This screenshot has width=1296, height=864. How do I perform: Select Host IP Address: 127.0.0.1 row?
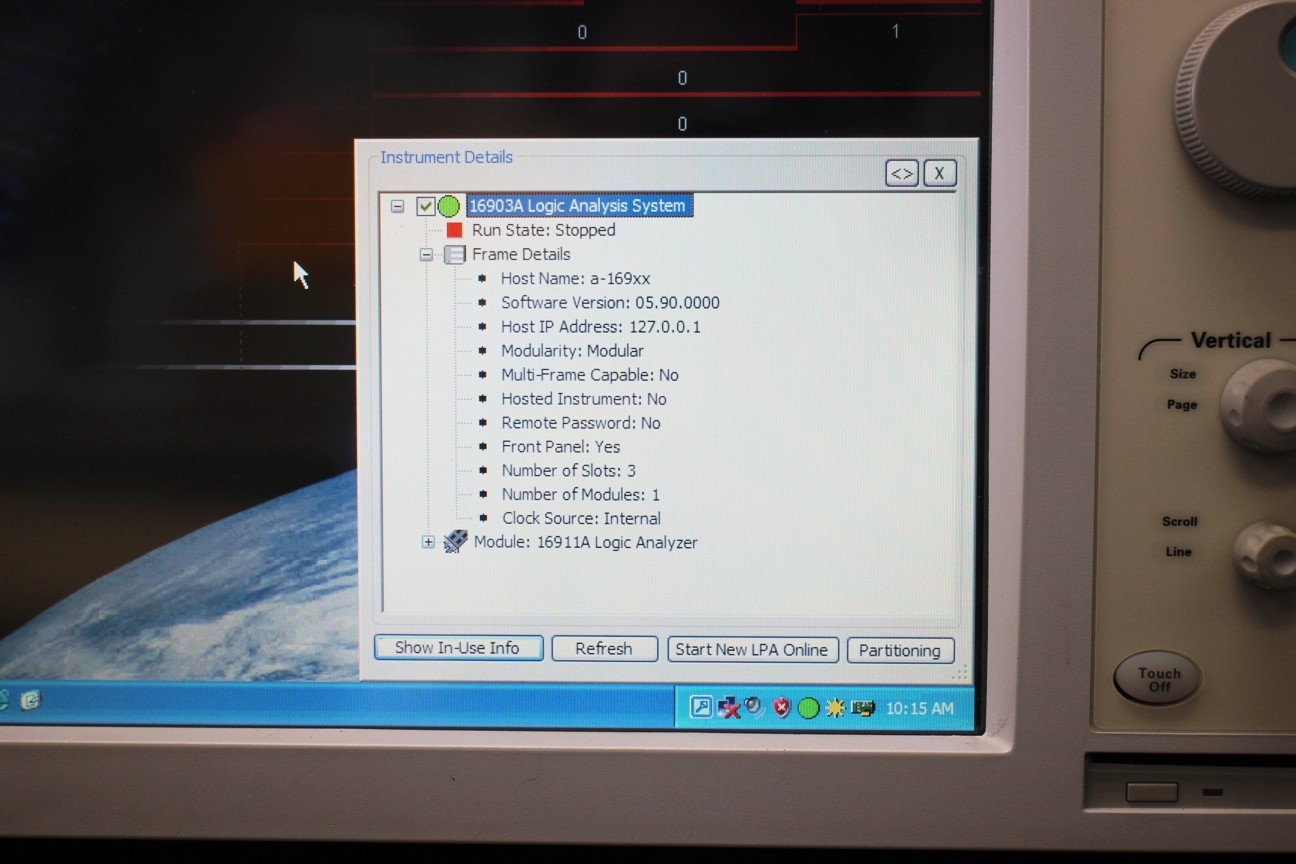click(601, 326)
